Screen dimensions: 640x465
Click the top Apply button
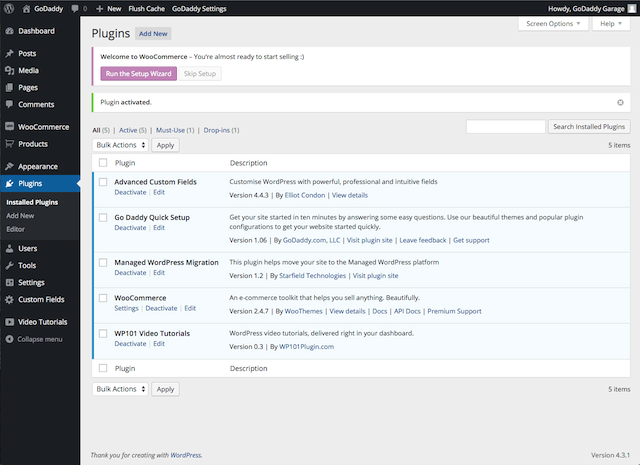point(165,145)
